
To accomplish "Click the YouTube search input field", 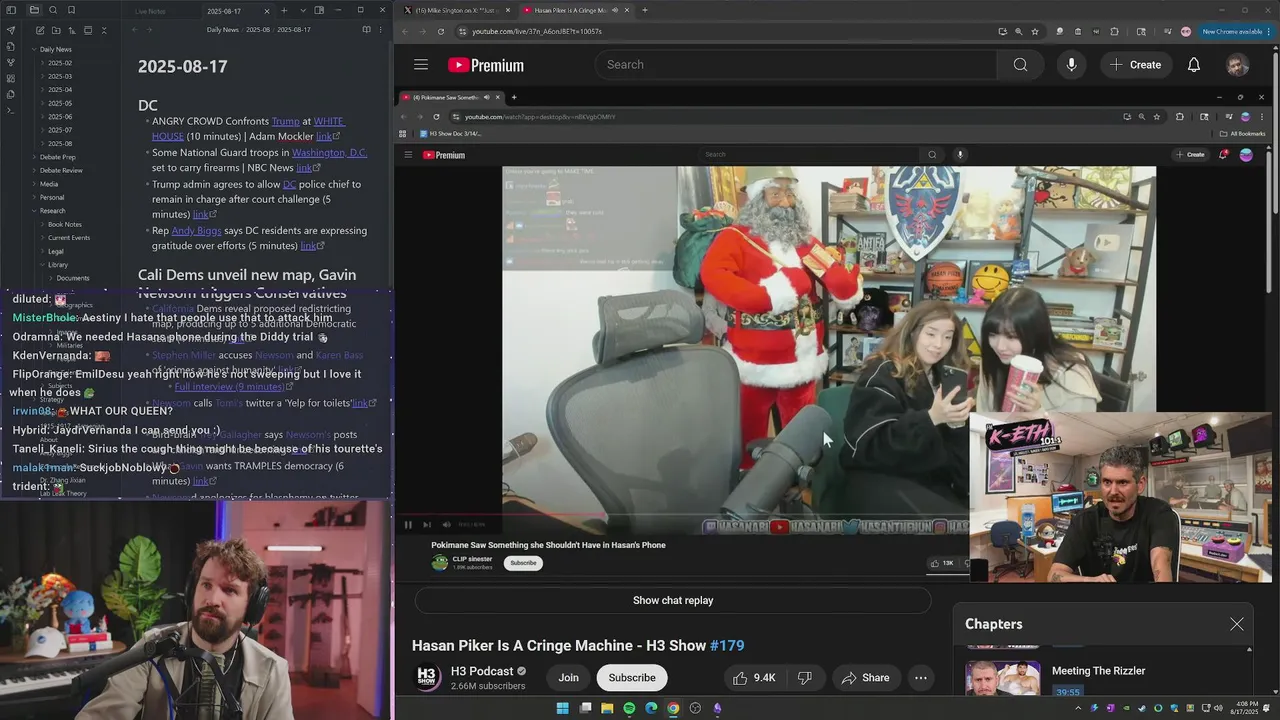I will point(796,65).
